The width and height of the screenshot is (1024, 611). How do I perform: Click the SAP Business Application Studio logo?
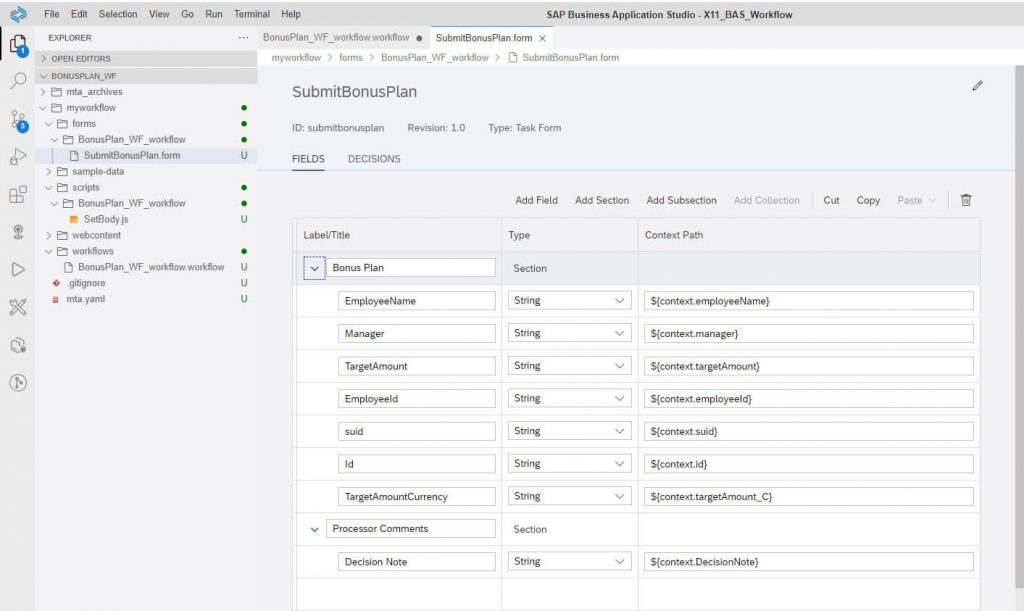tap(18, 14)
